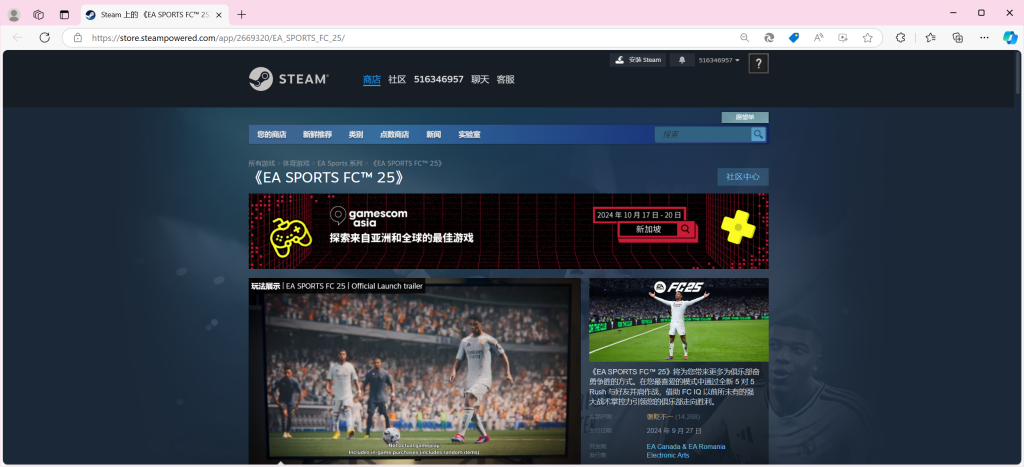Open the EA Canada & EA Romania developer link
Screen dimensions: 1024x467
click(686, 447)
